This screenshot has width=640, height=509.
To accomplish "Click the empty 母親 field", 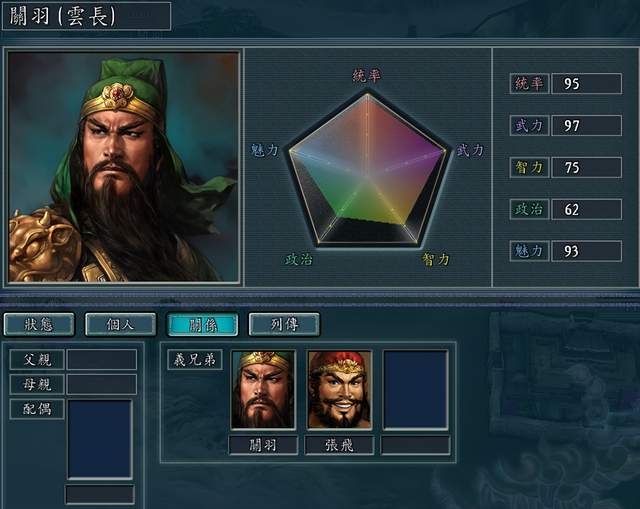I will [102, 385].
